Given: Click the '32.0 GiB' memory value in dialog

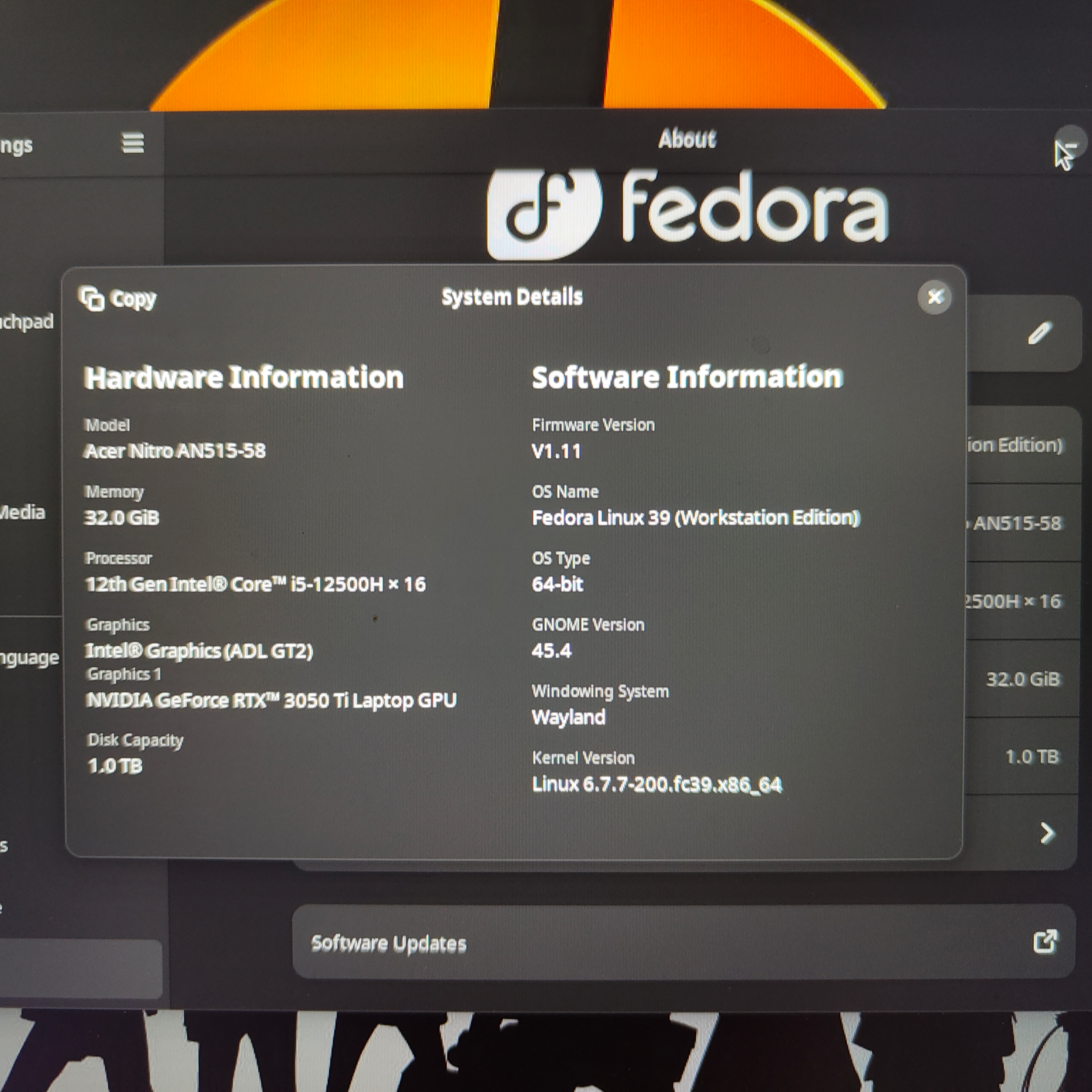Looking at the screenshot, I should 121,517.
